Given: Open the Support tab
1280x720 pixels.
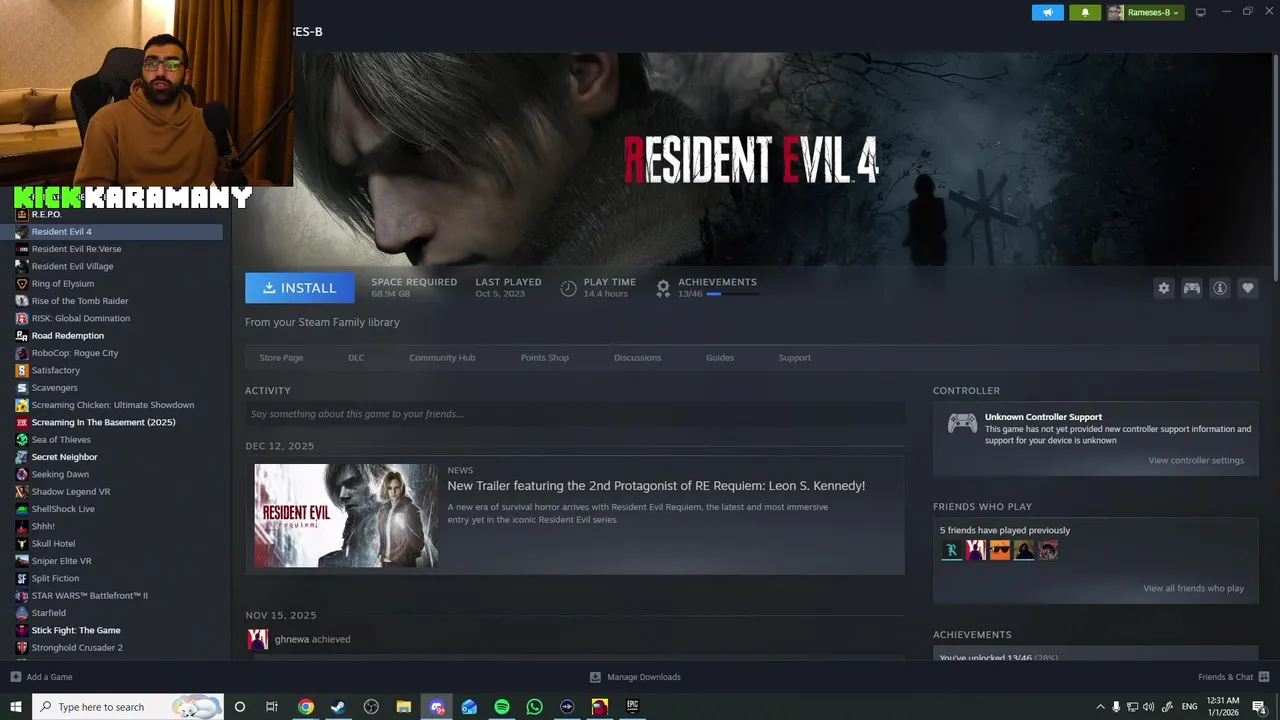Looking at the screenshot, I should click(x=795, y=357).
